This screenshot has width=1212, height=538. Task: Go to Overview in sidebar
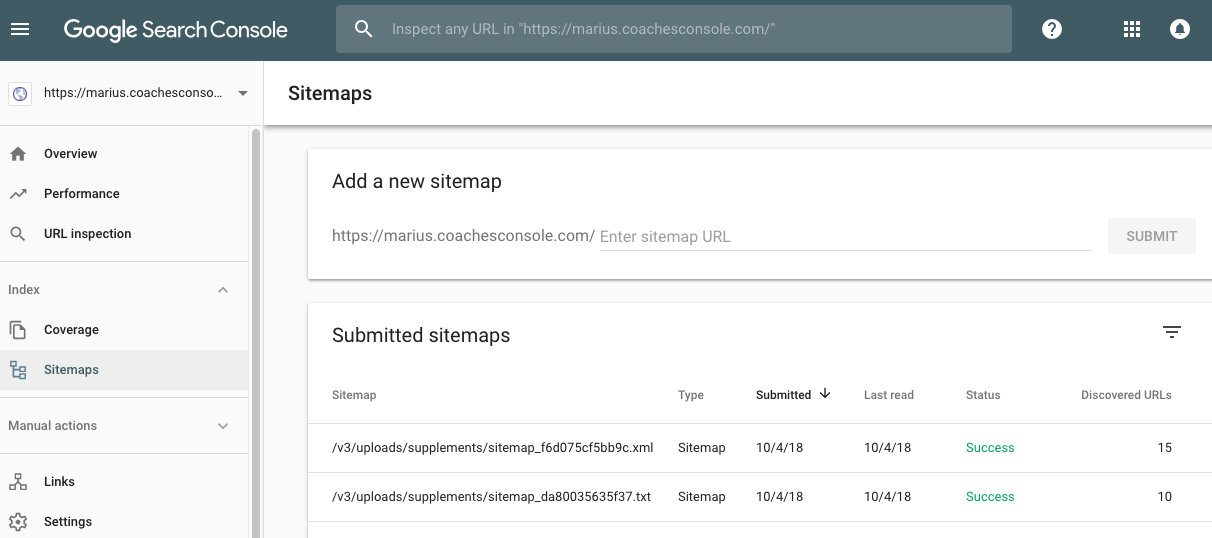[x=70, y=154]
